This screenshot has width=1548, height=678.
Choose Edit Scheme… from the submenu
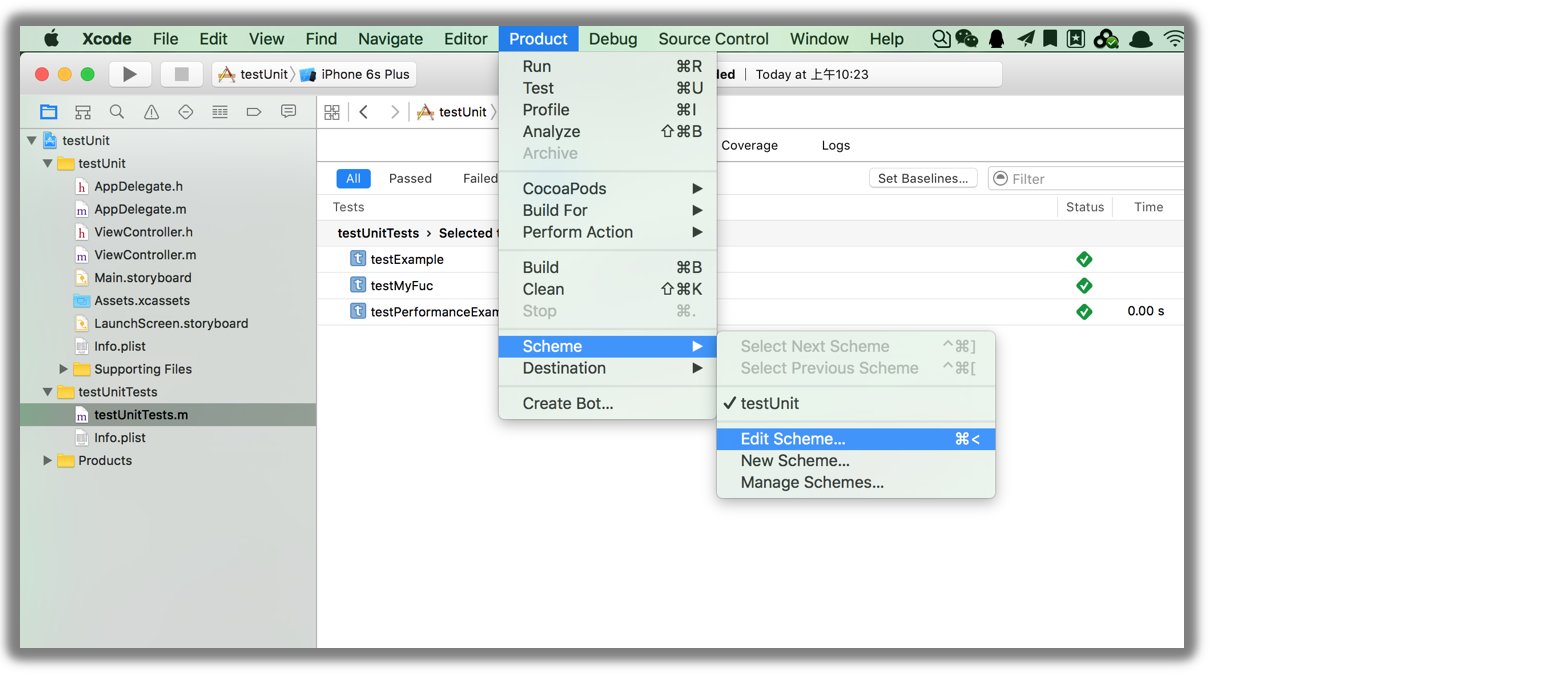pos(793,439)
